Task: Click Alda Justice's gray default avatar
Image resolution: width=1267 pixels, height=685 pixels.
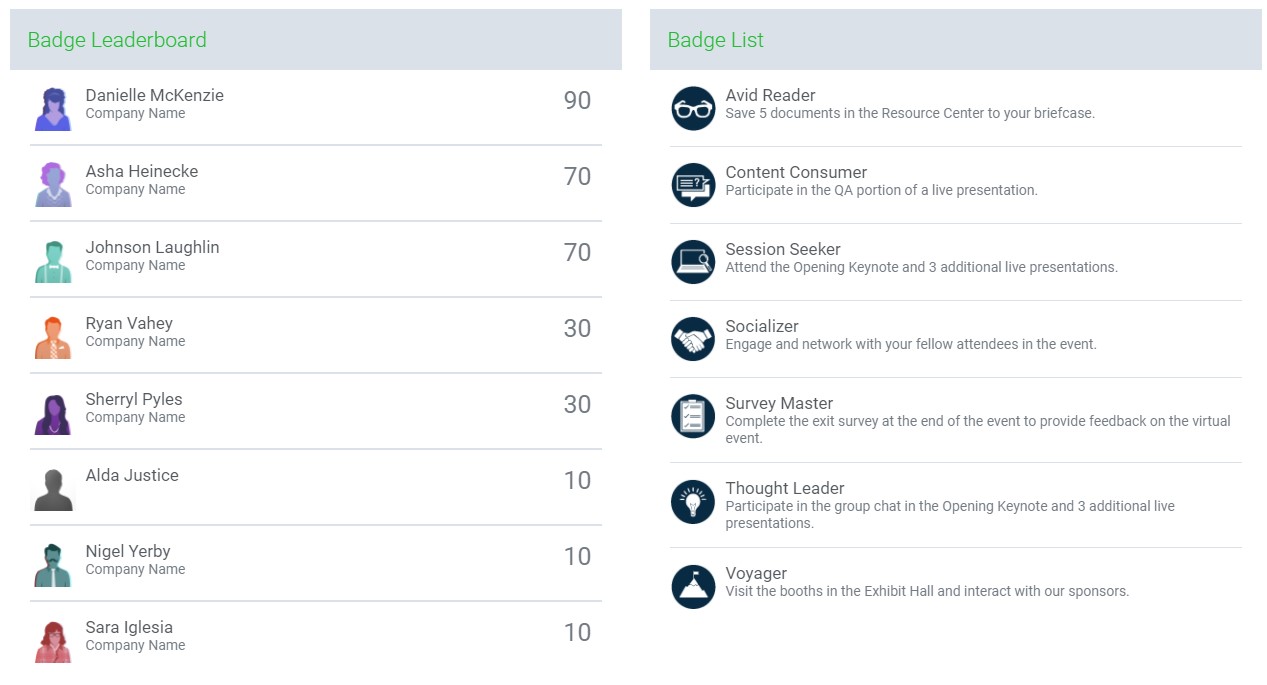Action: [x=53, y=489]
